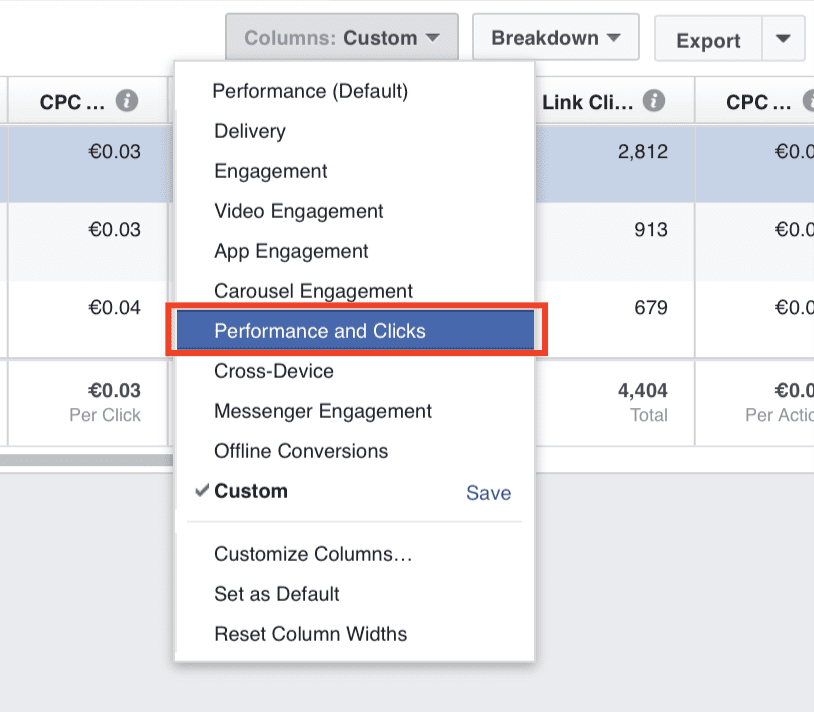The width and height of the screenshot is (814, 712).
Task: Select Messenger Engagement preset
Action: tap(322, 410)
